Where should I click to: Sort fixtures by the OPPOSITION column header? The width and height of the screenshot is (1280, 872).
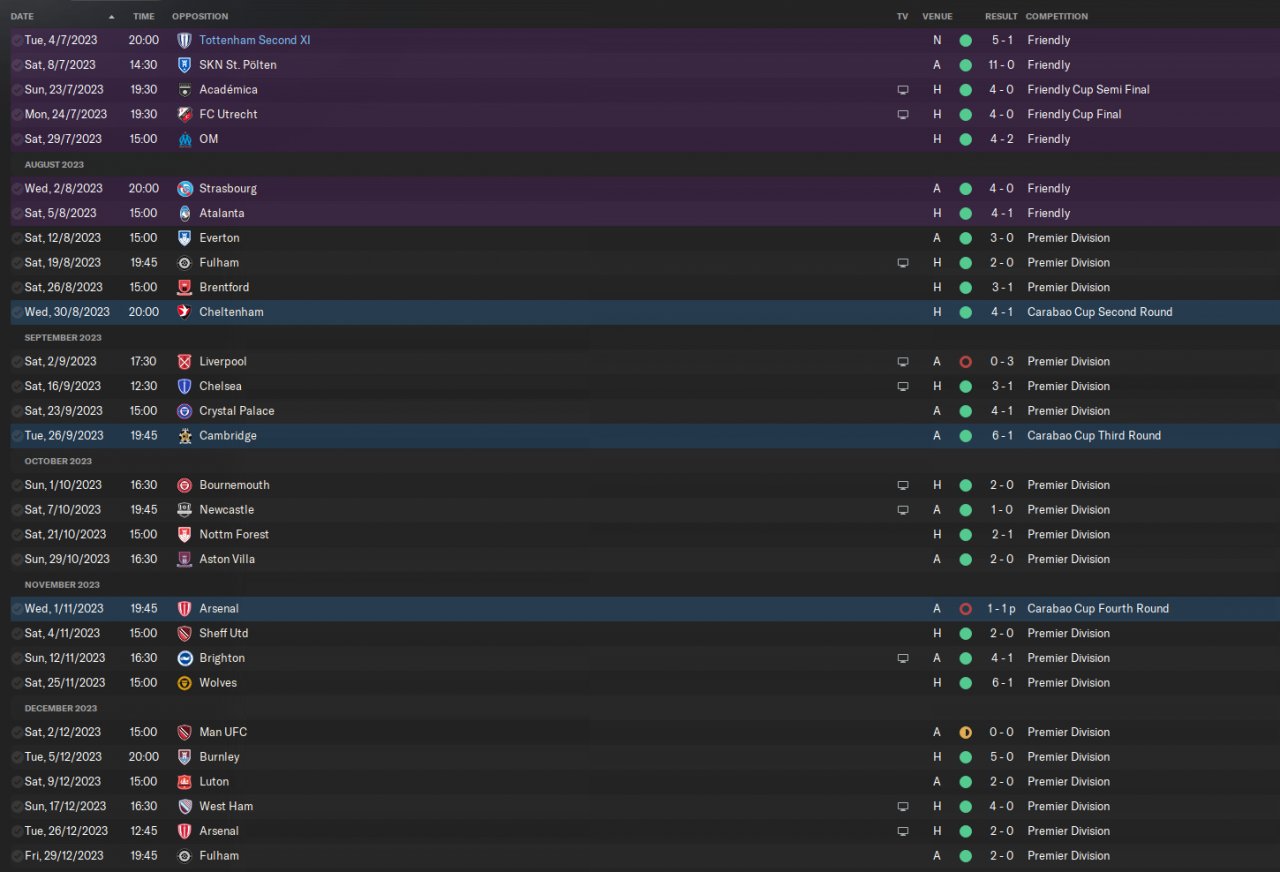200,17
